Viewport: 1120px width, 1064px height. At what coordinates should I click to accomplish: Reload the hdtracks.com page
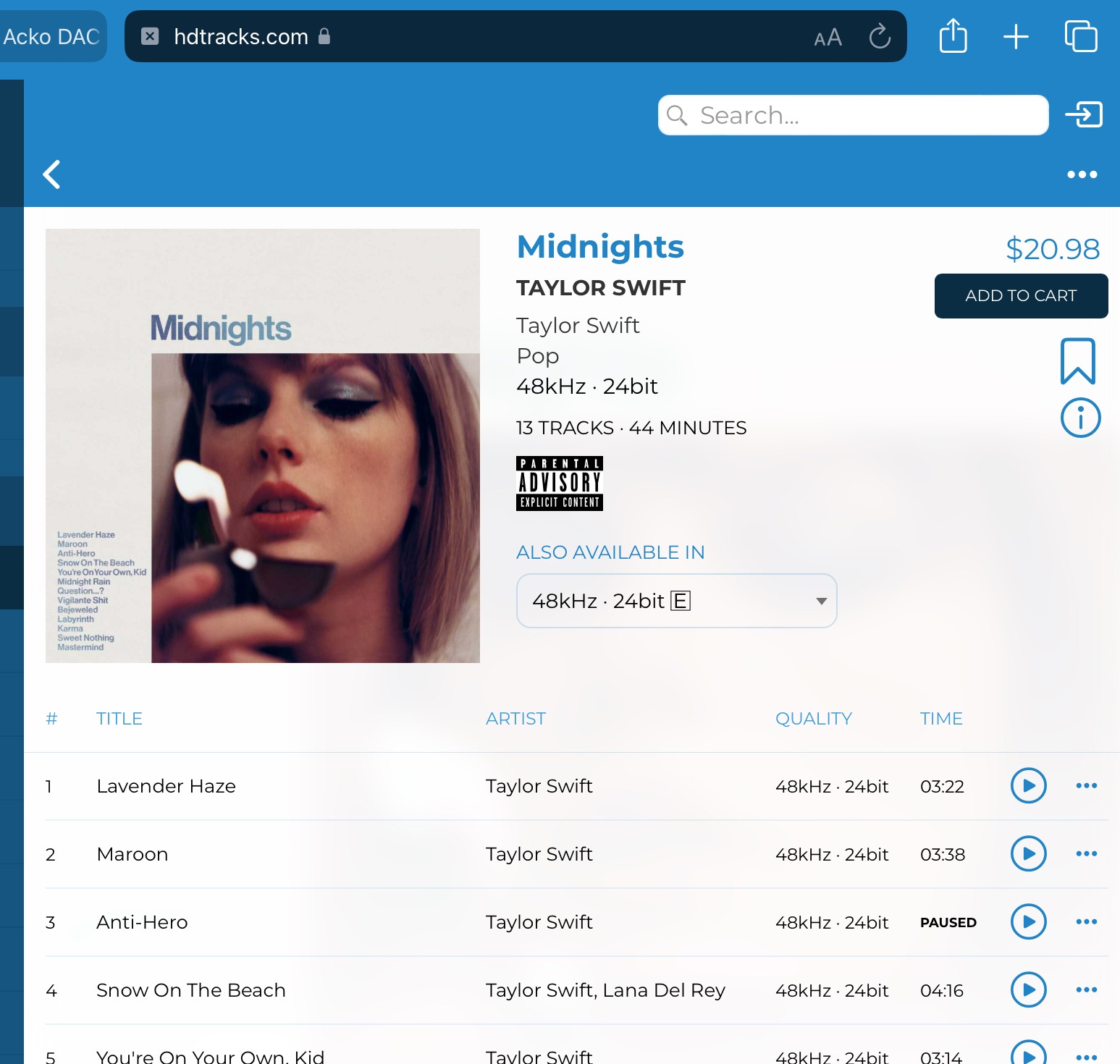880,36
